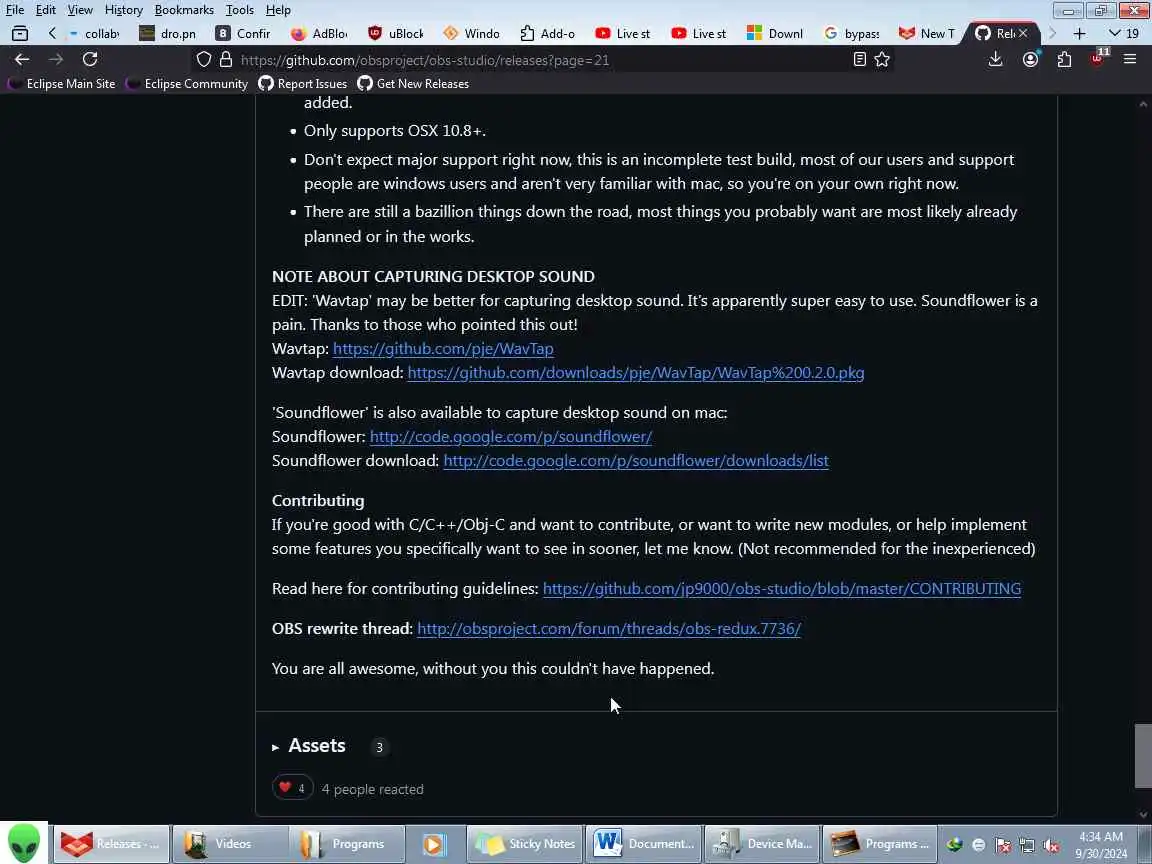Open the Firefox View icon
The height and width of the screenshot is (864, 1152).
(20, 34)
